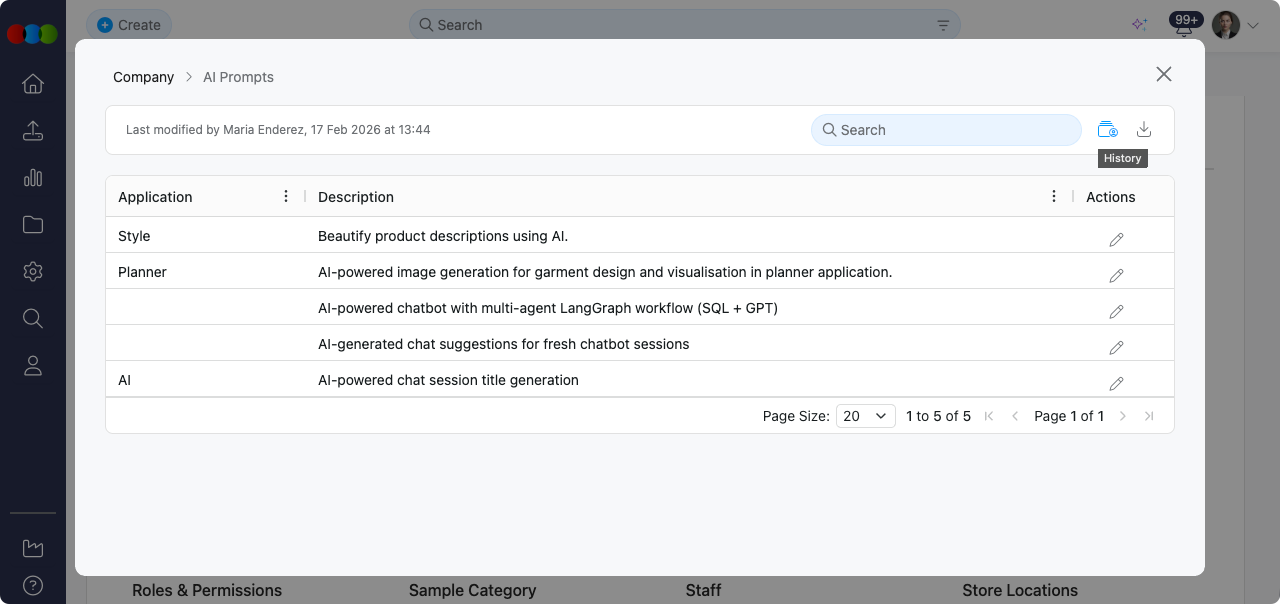Click the Company breadcrumb link

point(143,77)
